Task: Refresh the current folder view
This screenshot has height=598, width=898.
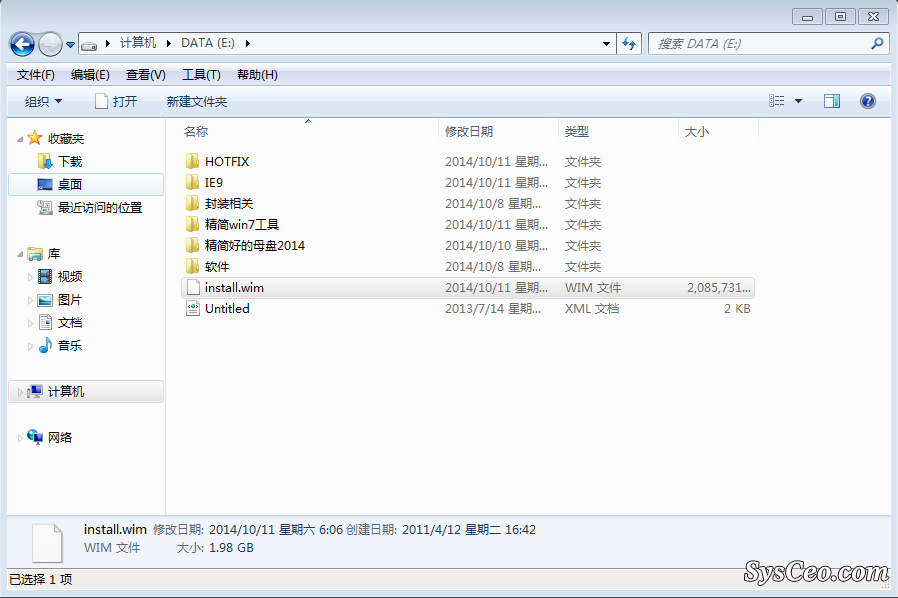Action: pyautogui.click(x=629, y=44)
